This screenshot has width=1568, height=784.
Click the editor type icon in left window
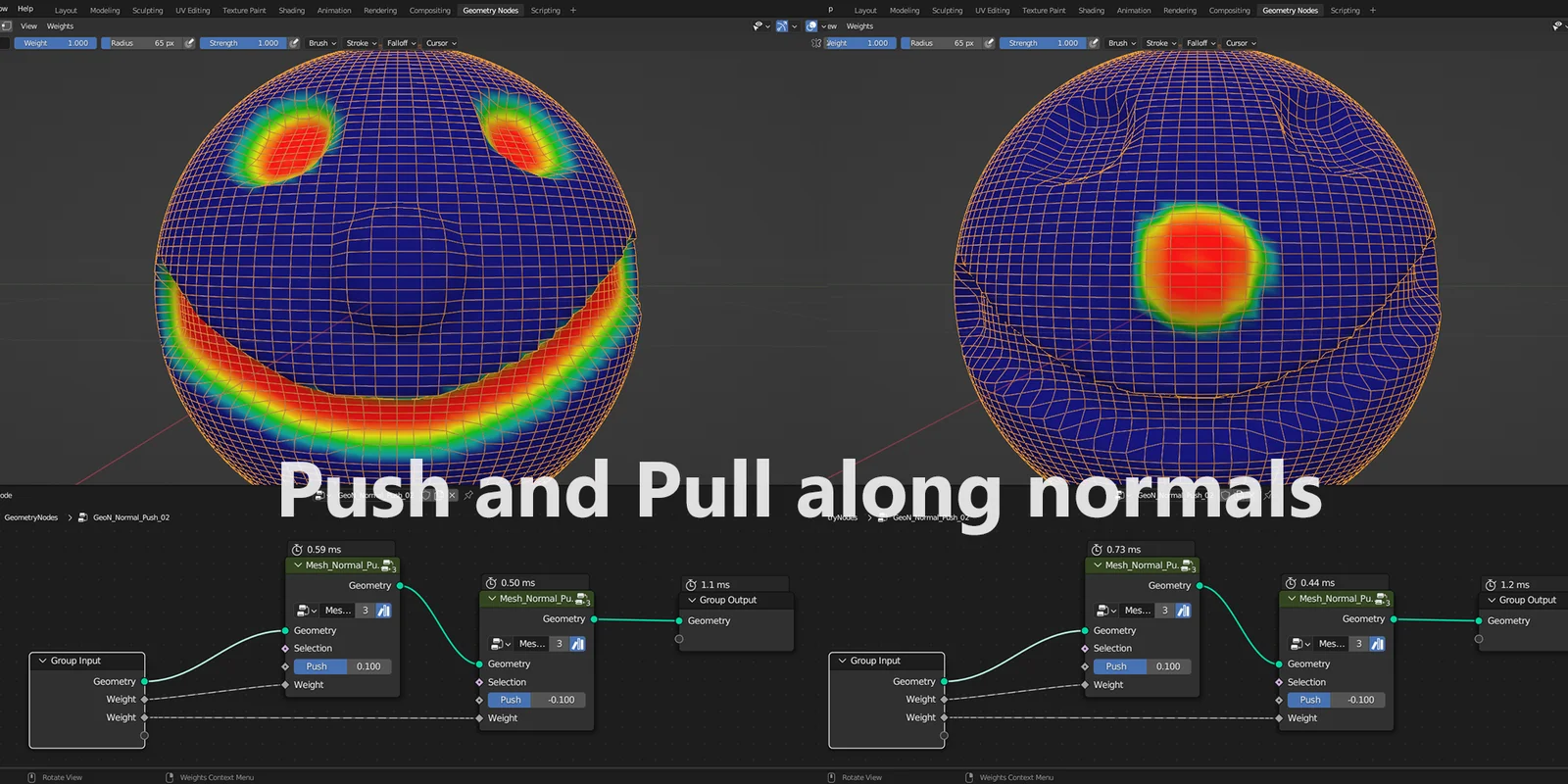(x=5, y=26)
